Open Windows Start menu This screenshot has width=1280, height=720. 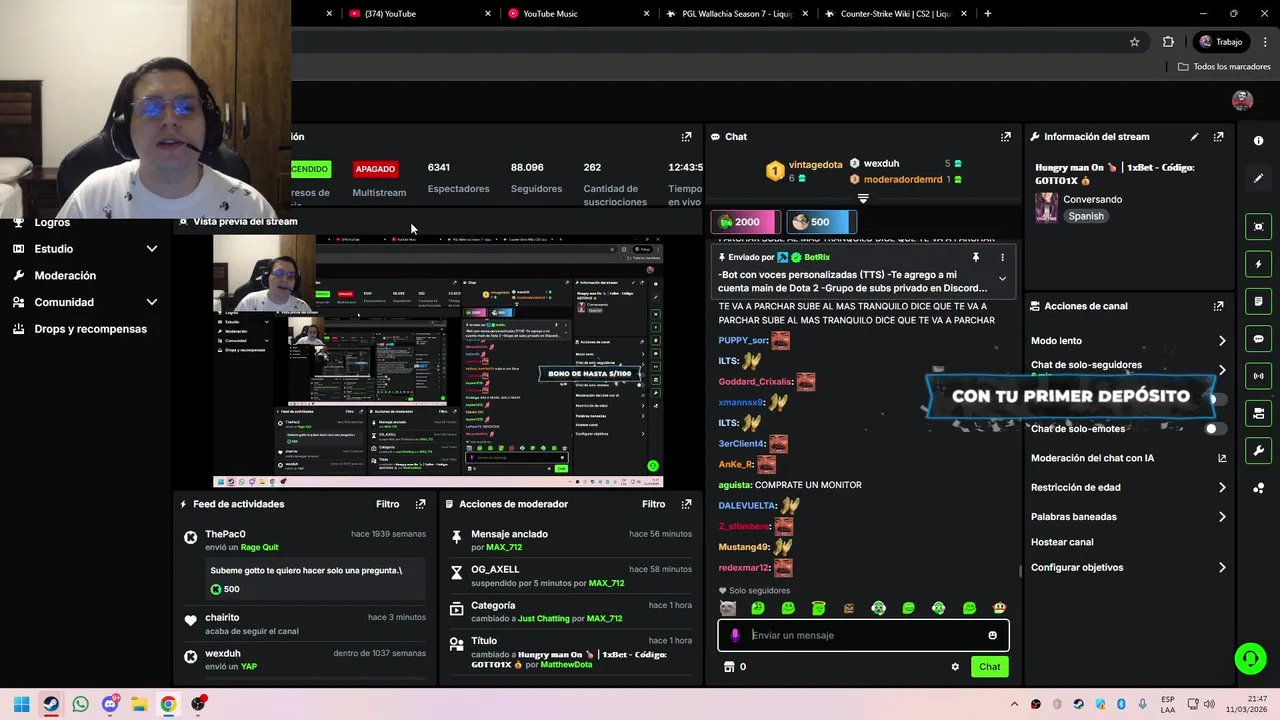tap(21, 704)
